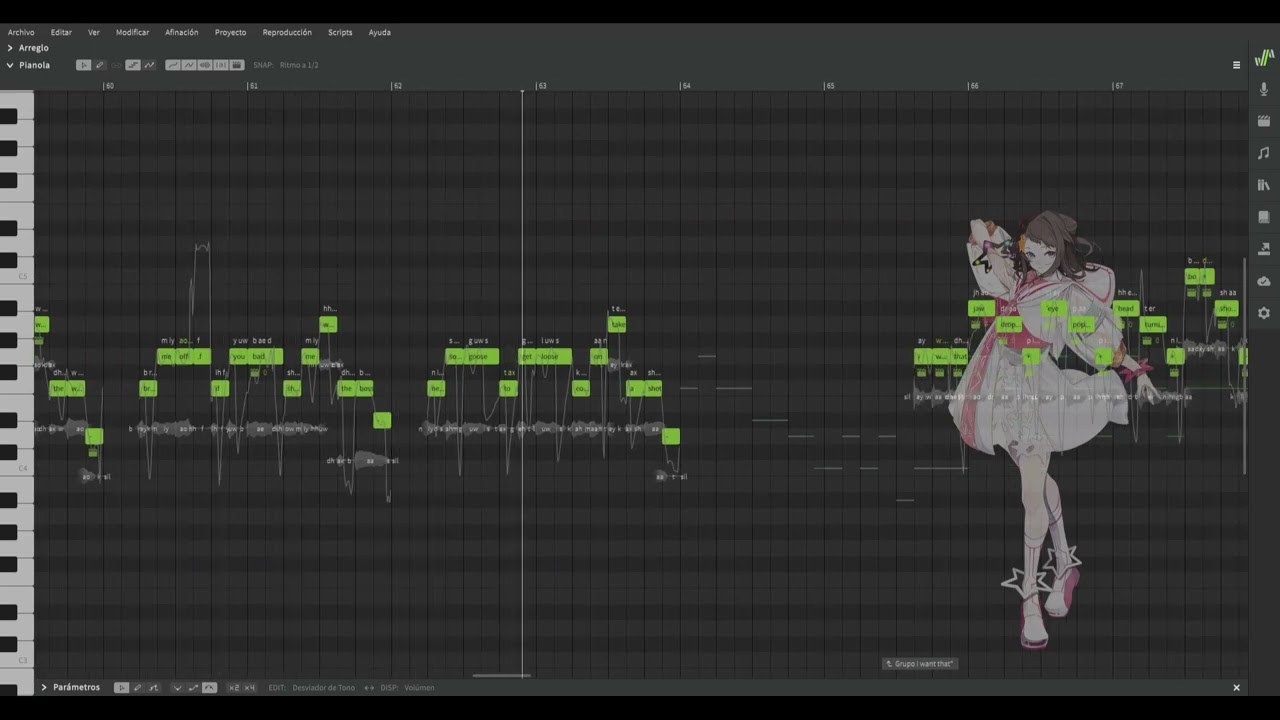Swap the EDIT and DISP parameters
Image resolution: width=1280 pixels, height=720 pixels.
pyautogui.click(x=369, y=688)
